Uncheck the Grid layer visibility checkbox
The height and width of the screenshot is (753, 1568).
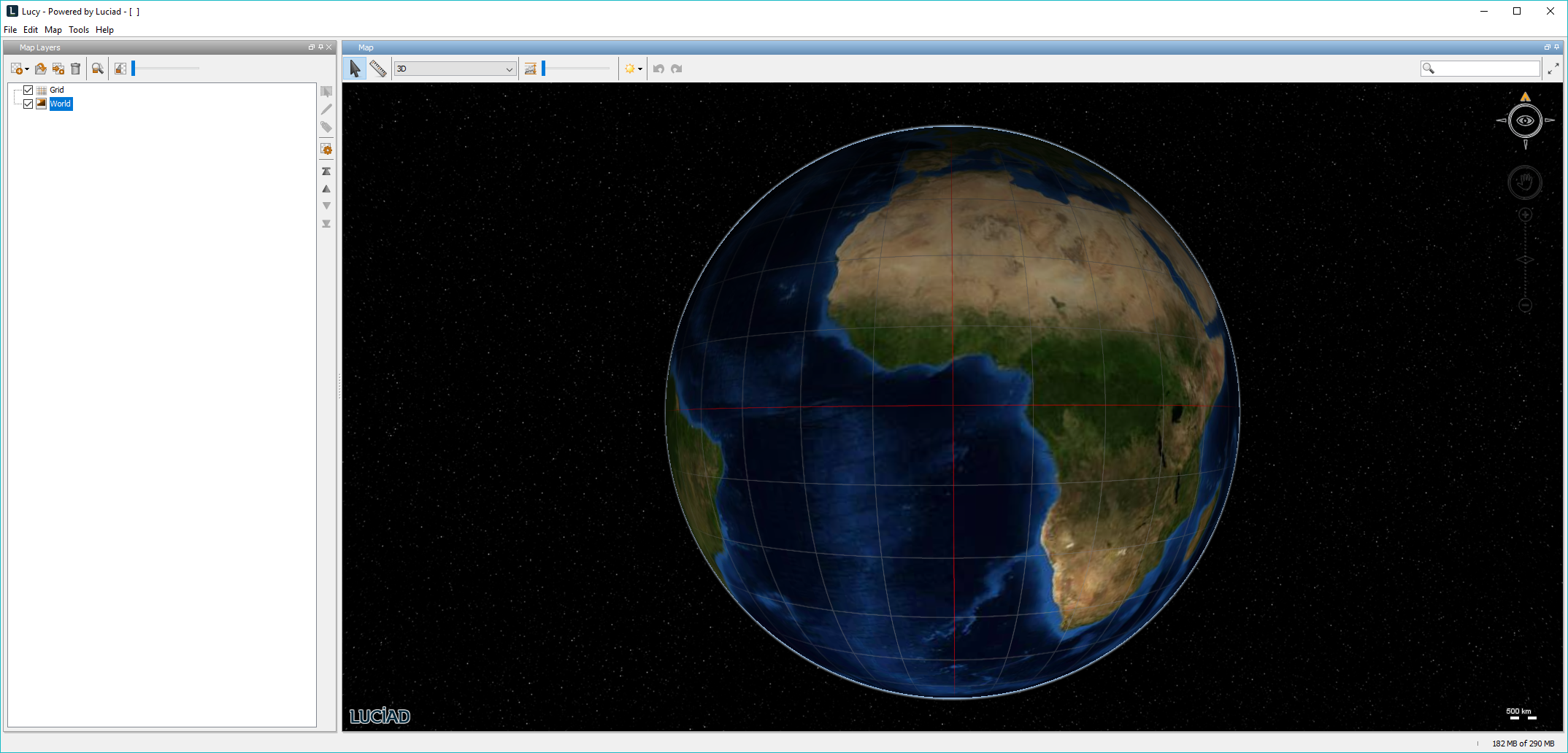(x=28, y=90)
